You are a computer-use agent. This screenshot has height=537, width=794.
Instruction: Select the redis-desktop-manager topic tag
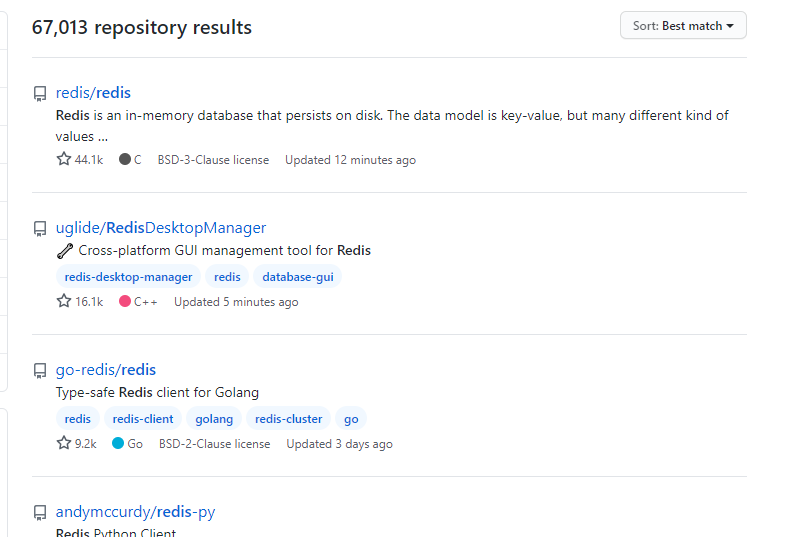[x=128, y=277]
